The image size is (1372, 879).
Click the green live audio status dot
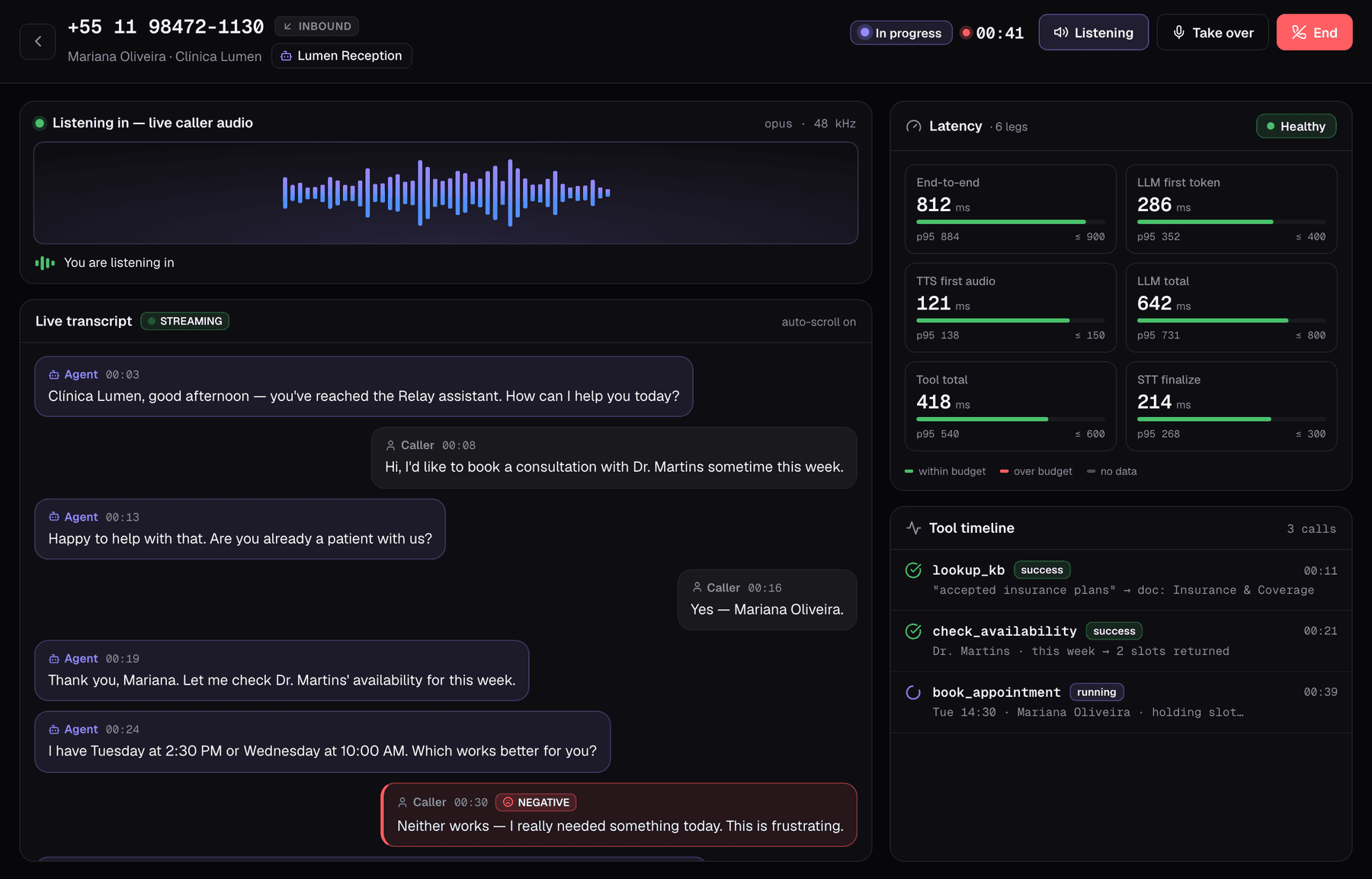(x=40, y=124)
